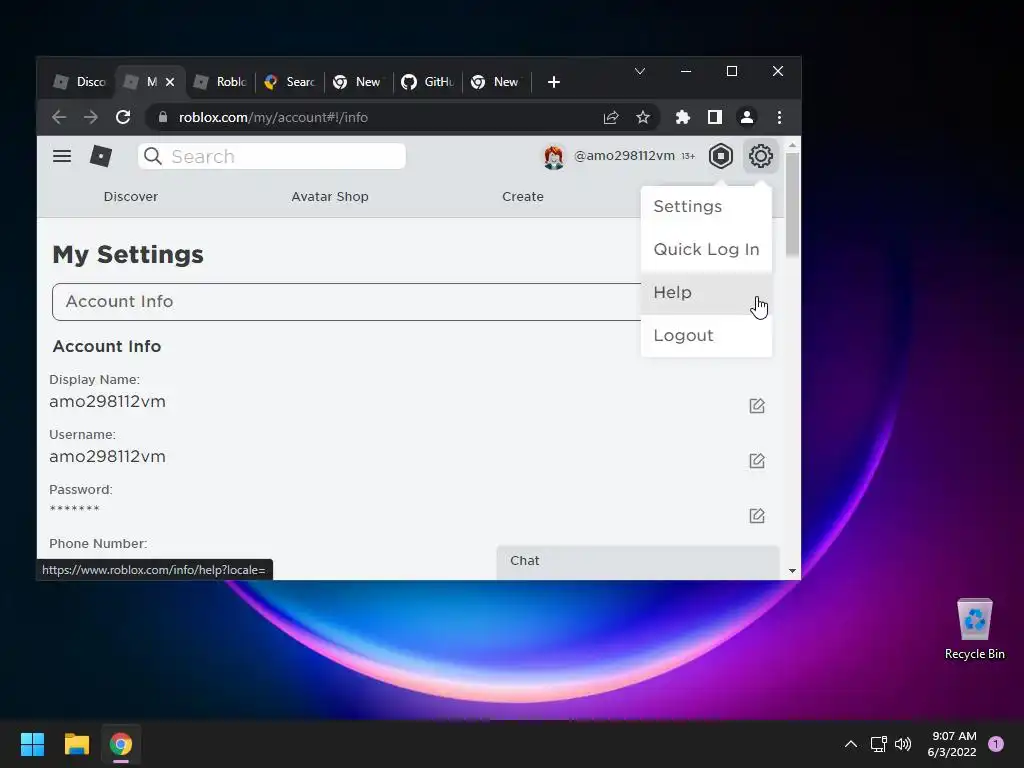Viewport: 1024px width, 768px height.
Task: Open the notification badge in system tray
Action: pyautogui.click(x=996, y=744)
